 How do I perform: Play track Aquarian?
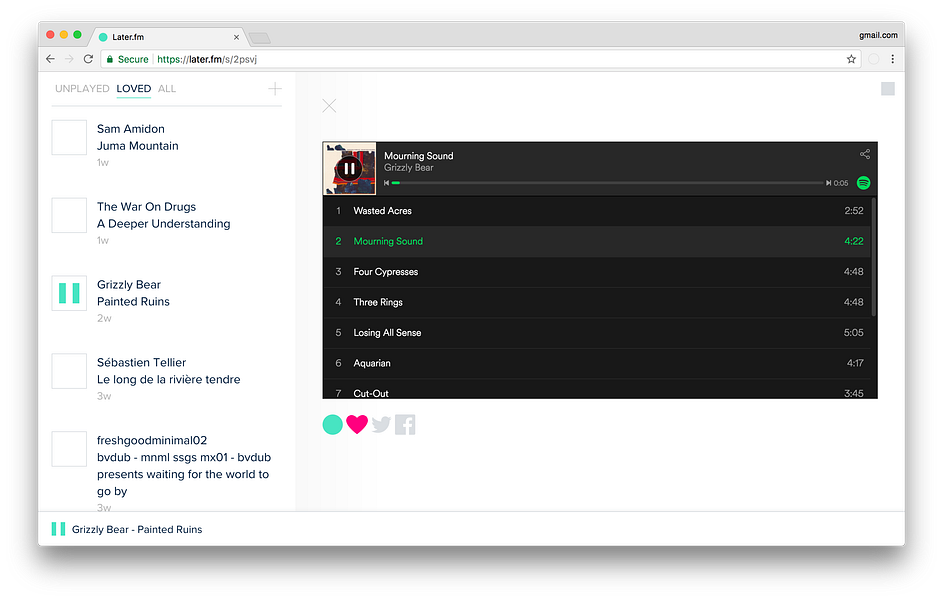(x=598, y=363)
